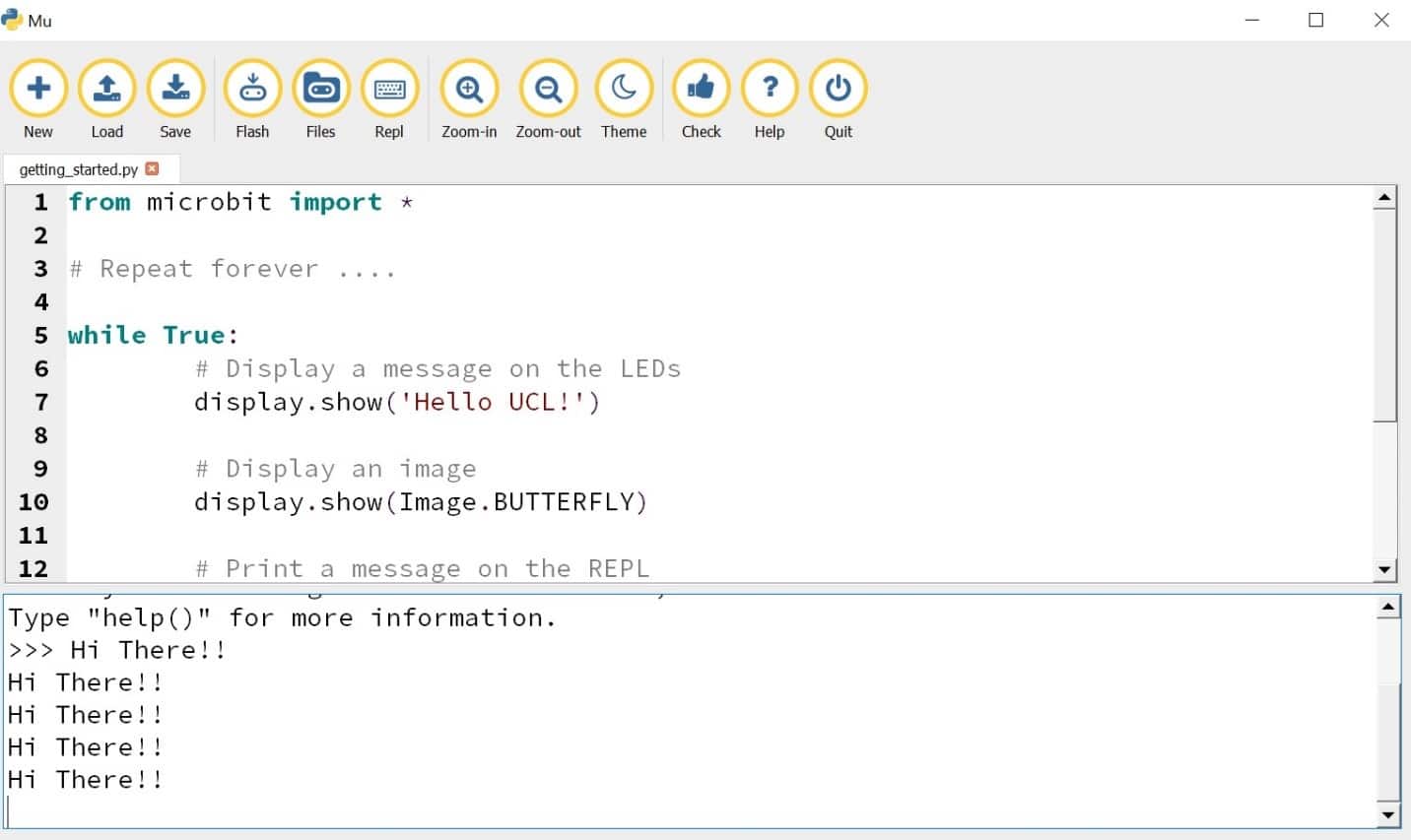Create a new file with the New button
Screen dimensions: 1411x840
point(38,99)
